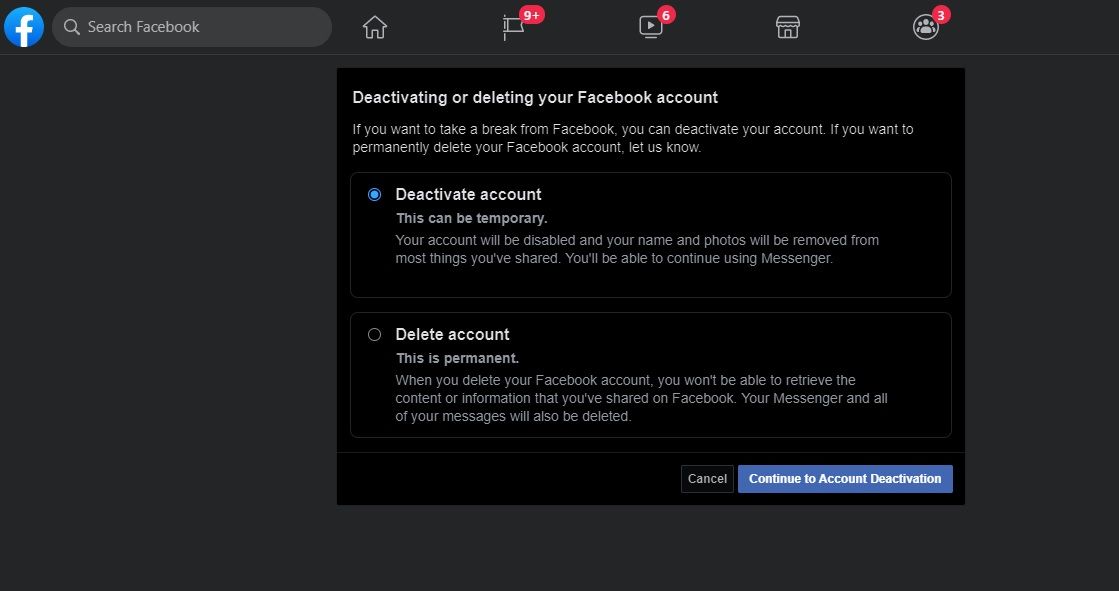Click the Cancel button
Screen dimensions: 1119x591
pos(707,479)
